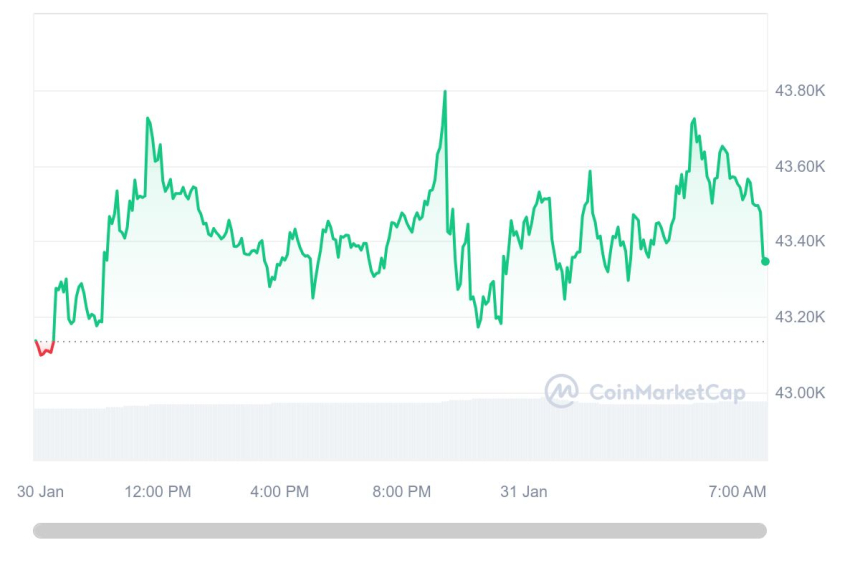The width and height of the screenshot is (860, 573).
Task: Click the red dip at the chart start
Action: tap(42, 350)
